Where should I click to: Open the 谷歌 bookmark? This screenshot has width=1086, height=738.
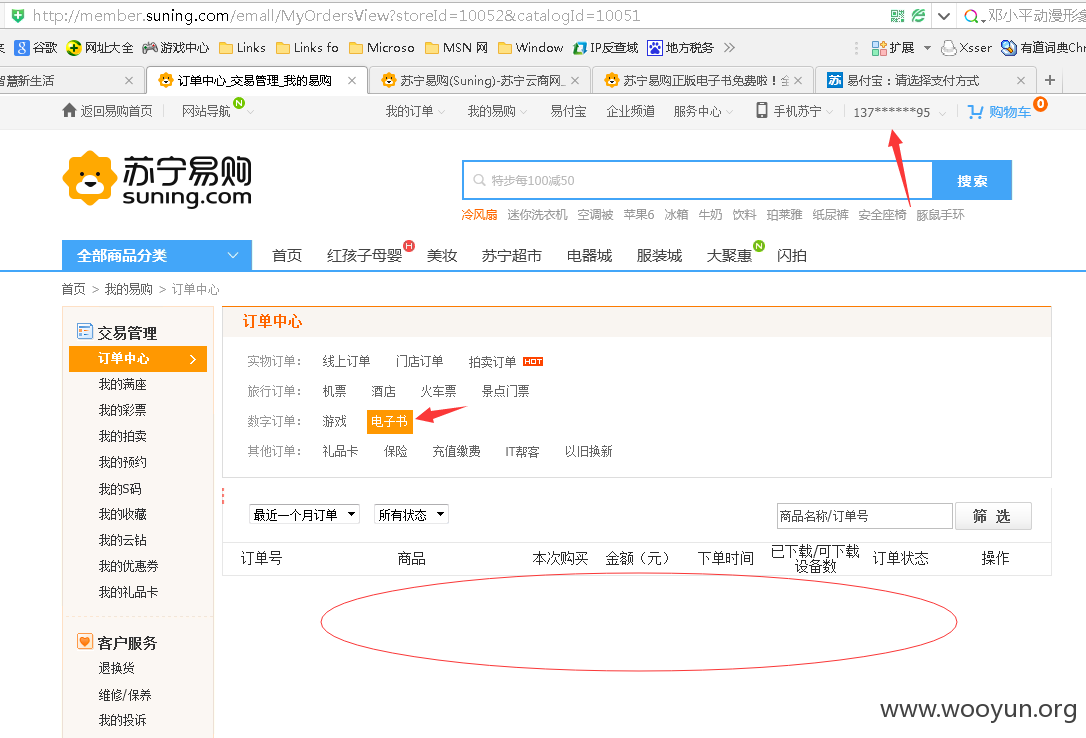[36, 48]
